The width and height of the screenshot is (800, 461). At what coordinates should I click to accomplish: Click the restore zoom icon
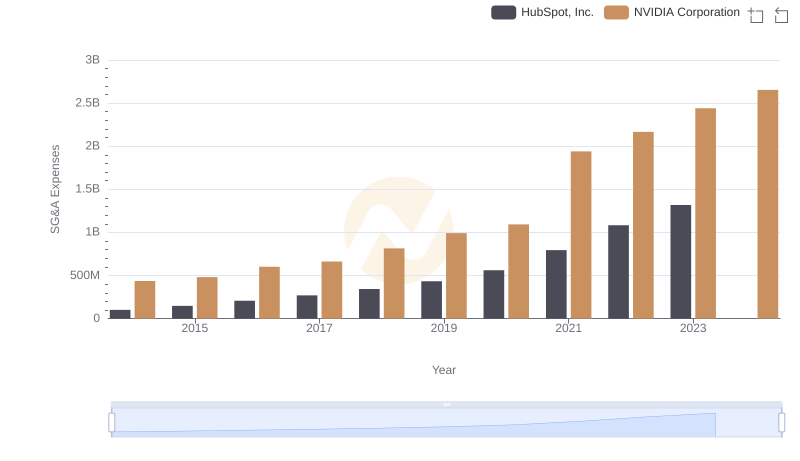(x=781, y=15)
